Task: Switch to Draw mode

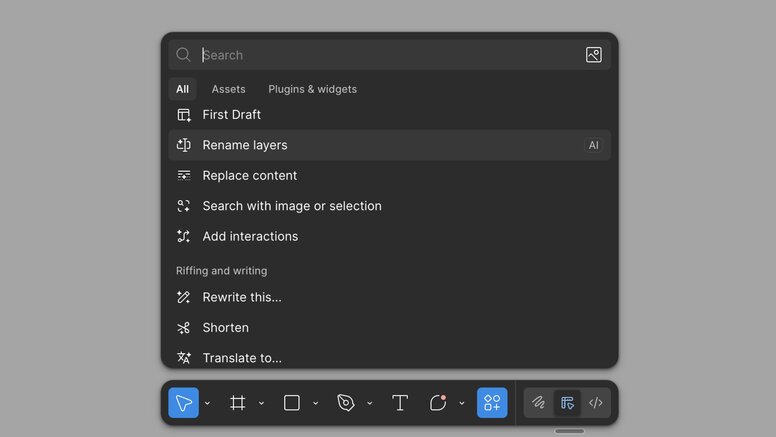Action: pyautogui.click(x=538, y=403)
